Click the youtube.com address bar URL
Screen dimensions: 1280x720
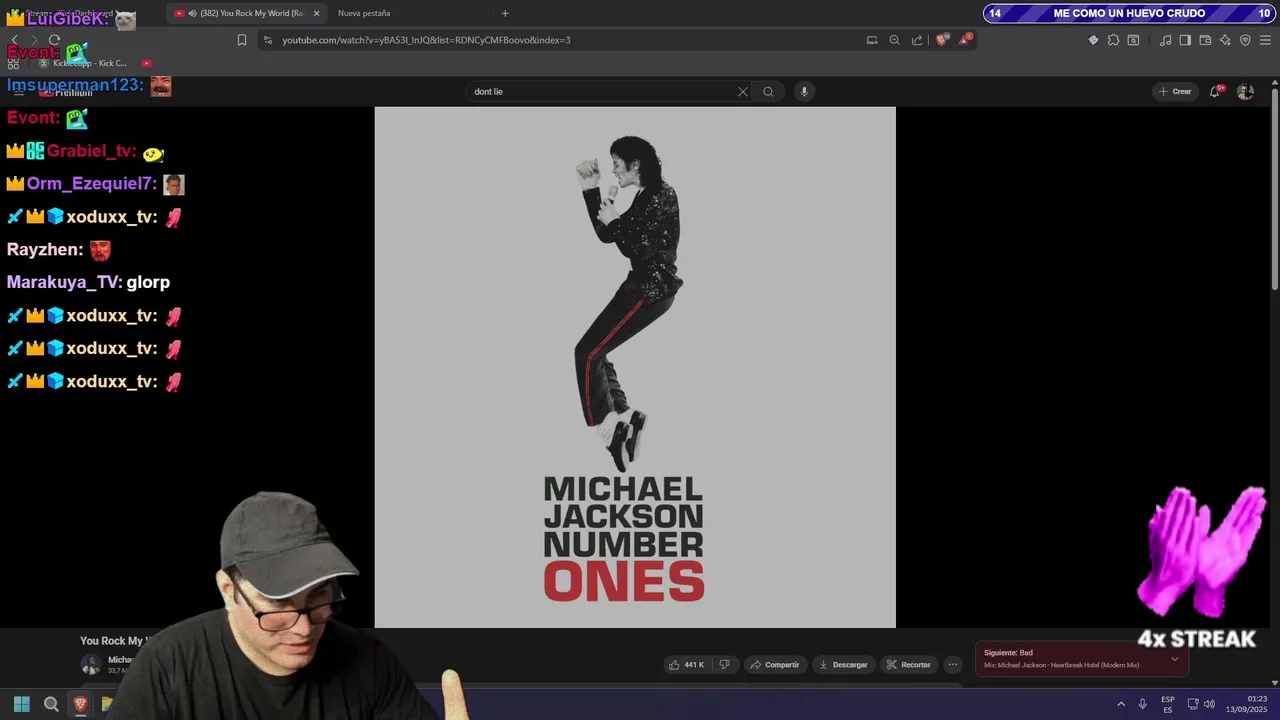tap(426, 40)
